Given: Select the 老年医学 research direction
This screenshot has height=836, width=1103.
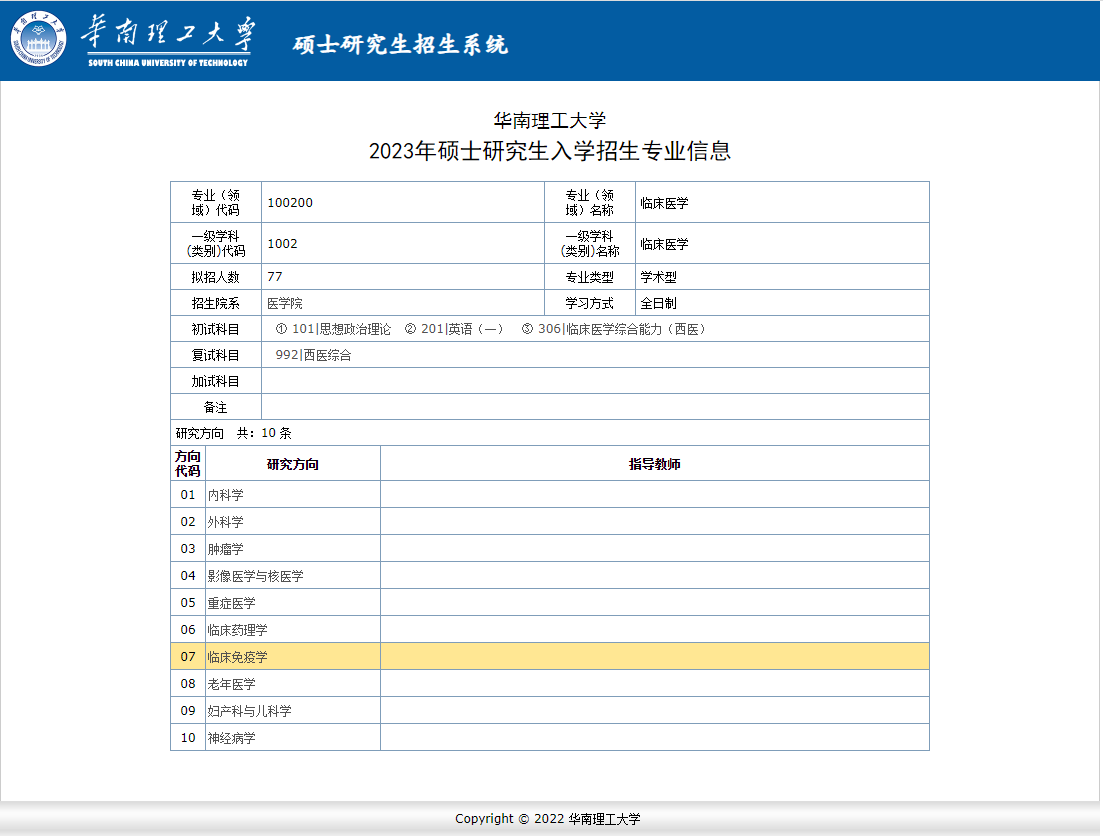Looking at the screenshot, I should pos(231,684).
